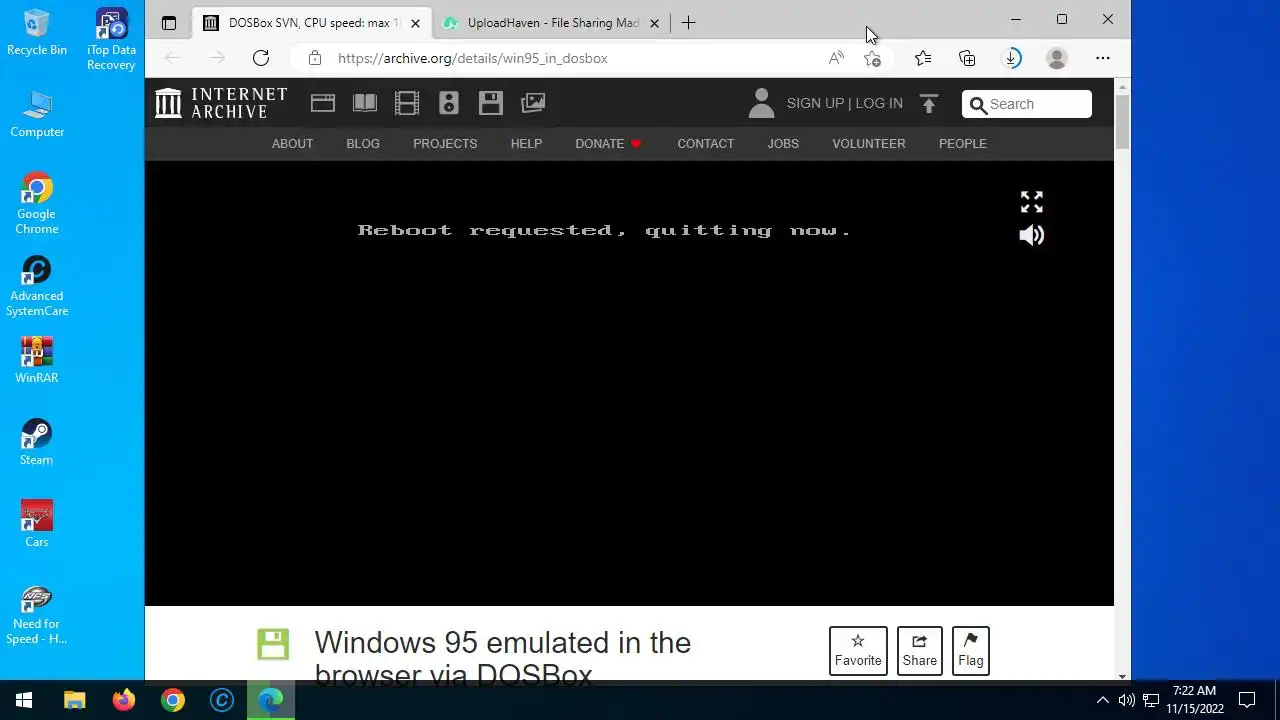Screen dimensions: 1280x720
Task: Open Edge Settings and more menu
Action: [x=1102, y=58]
